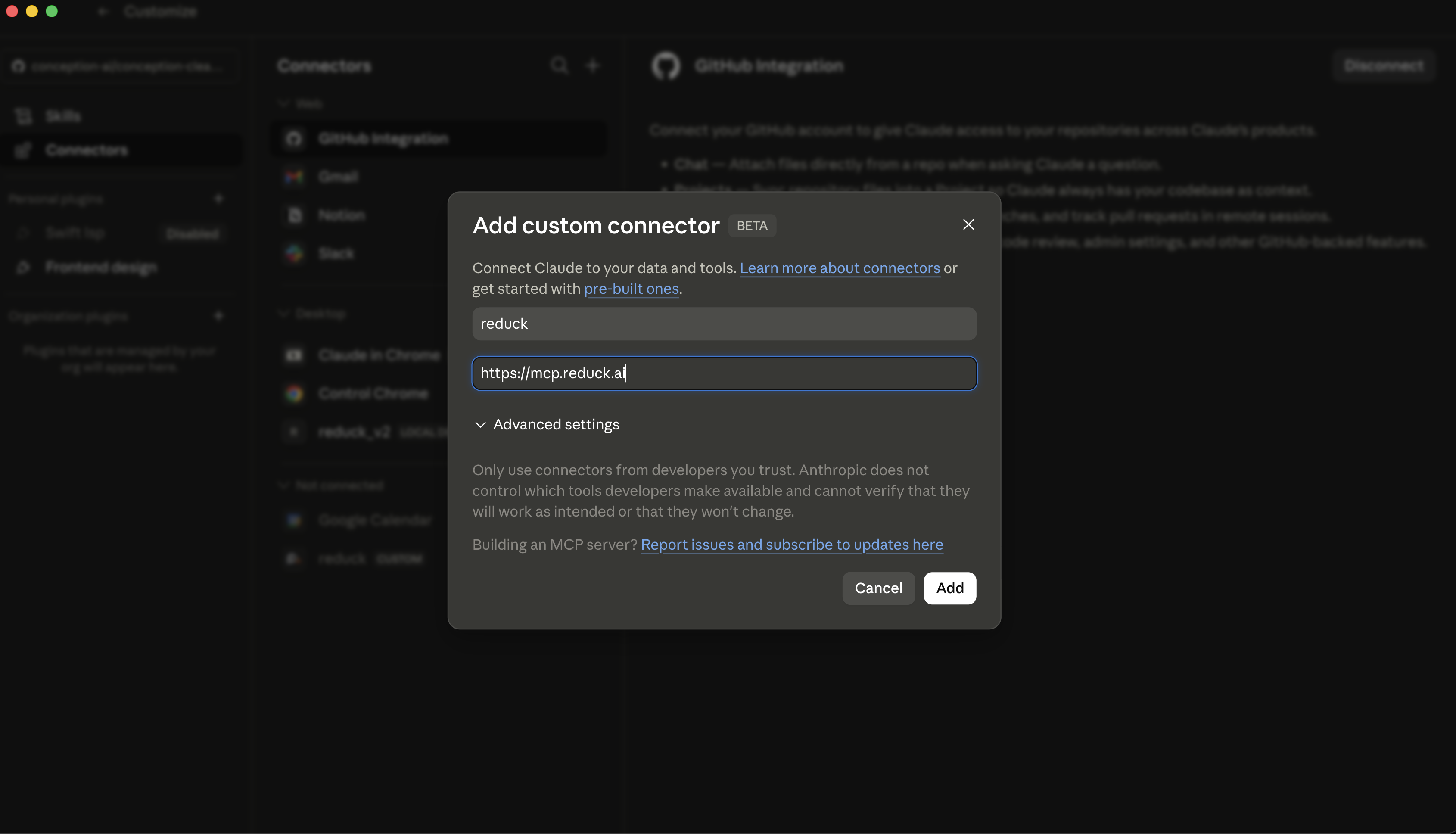This screenshot has height=834, width=1456.
Task: Click the BETA badge beside dialog title
Action: (752, 226)
